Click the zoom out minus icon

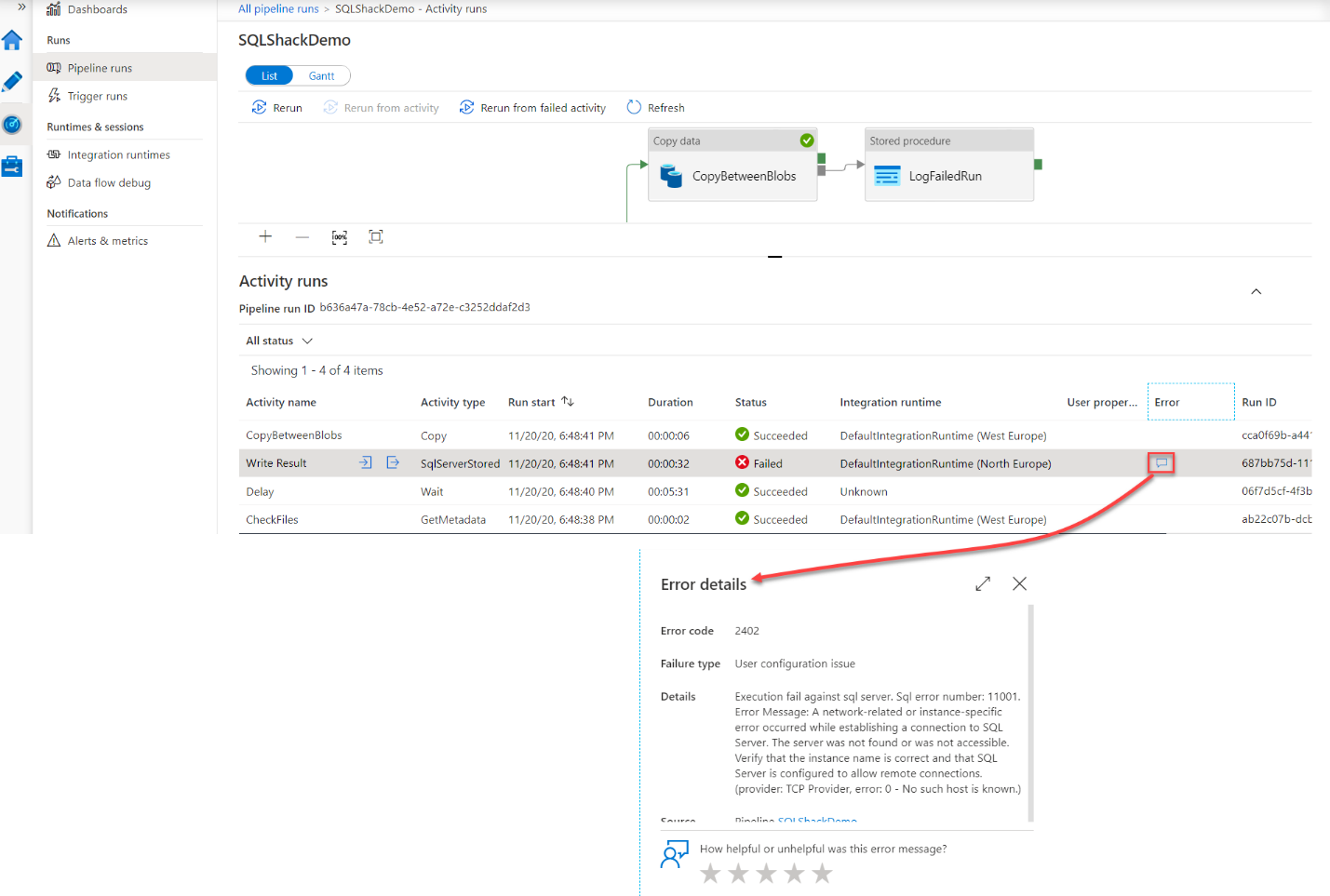pos(302,236)
